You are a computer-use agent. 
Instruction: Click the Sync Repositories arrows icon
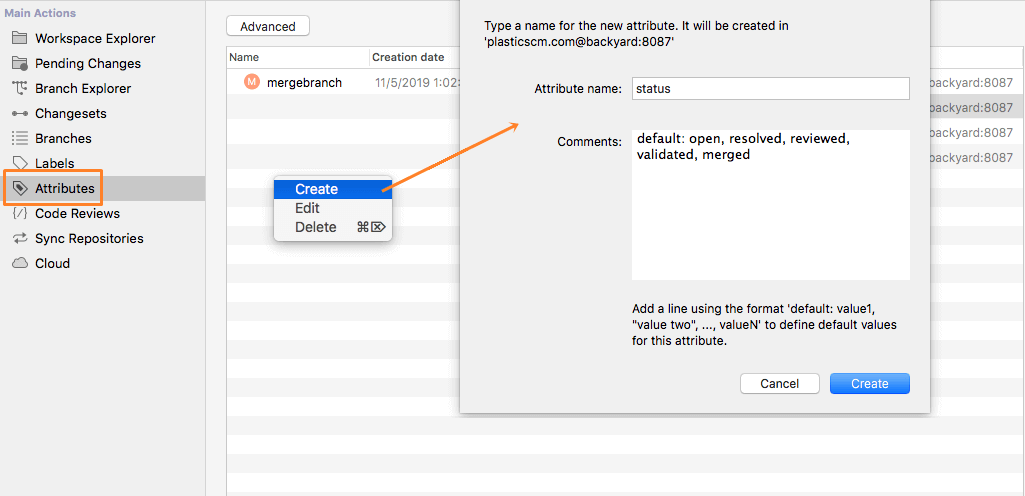[x=20, y=239]
